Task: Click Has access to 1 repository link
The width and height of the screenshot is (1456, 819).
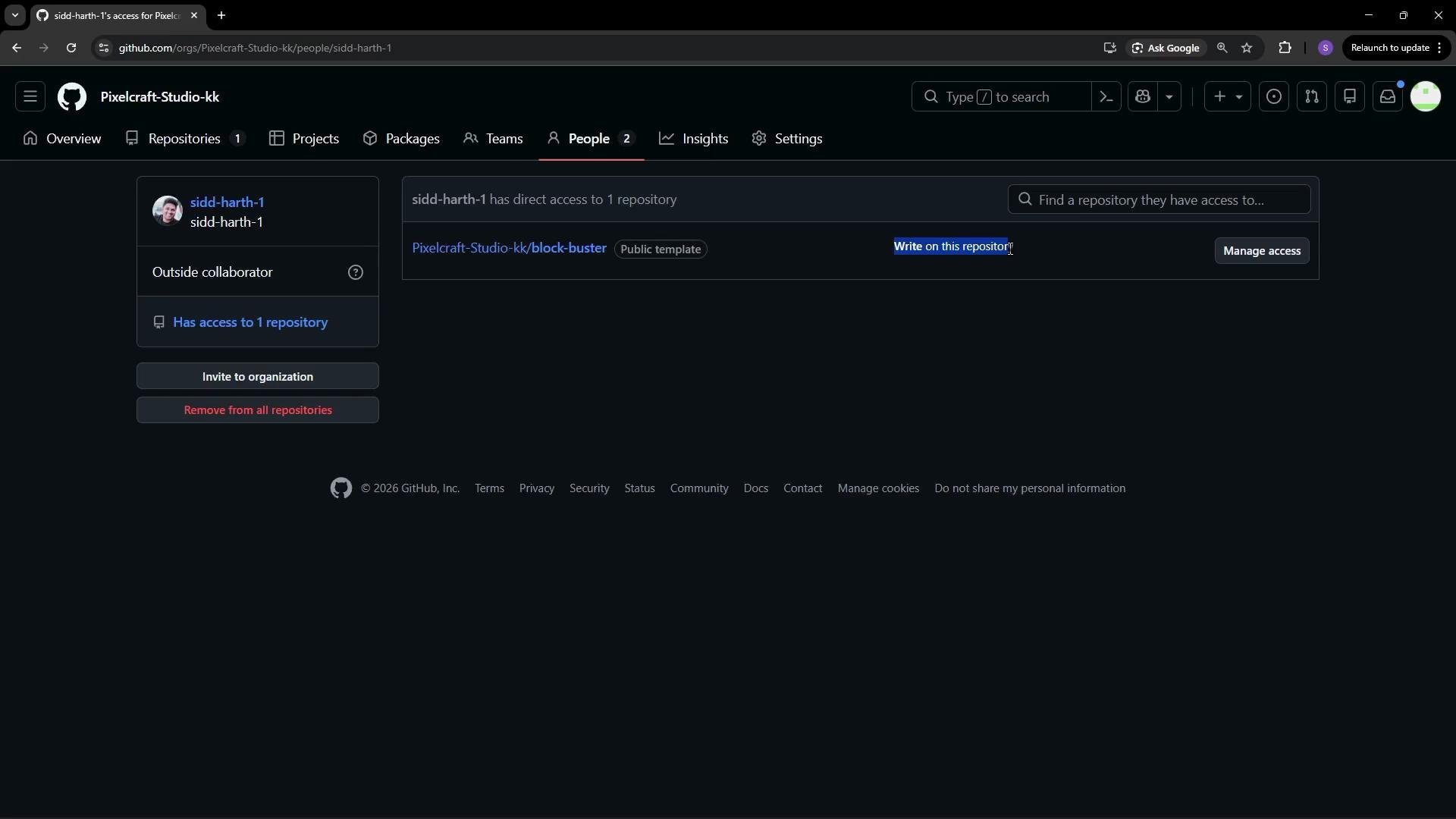Action: [x=250, y=322]
